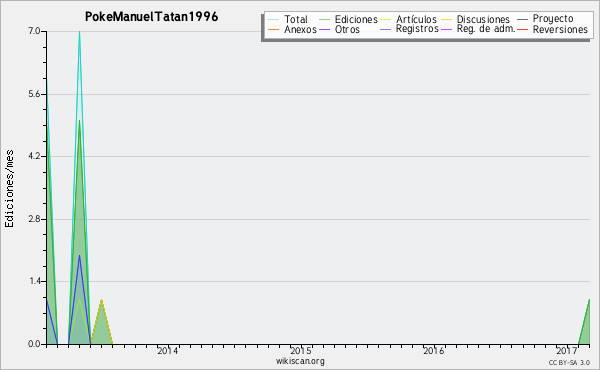Click the CC BY-SA 3.0 license text
This screenshot has height=370, width=600.
click(569, 362)
